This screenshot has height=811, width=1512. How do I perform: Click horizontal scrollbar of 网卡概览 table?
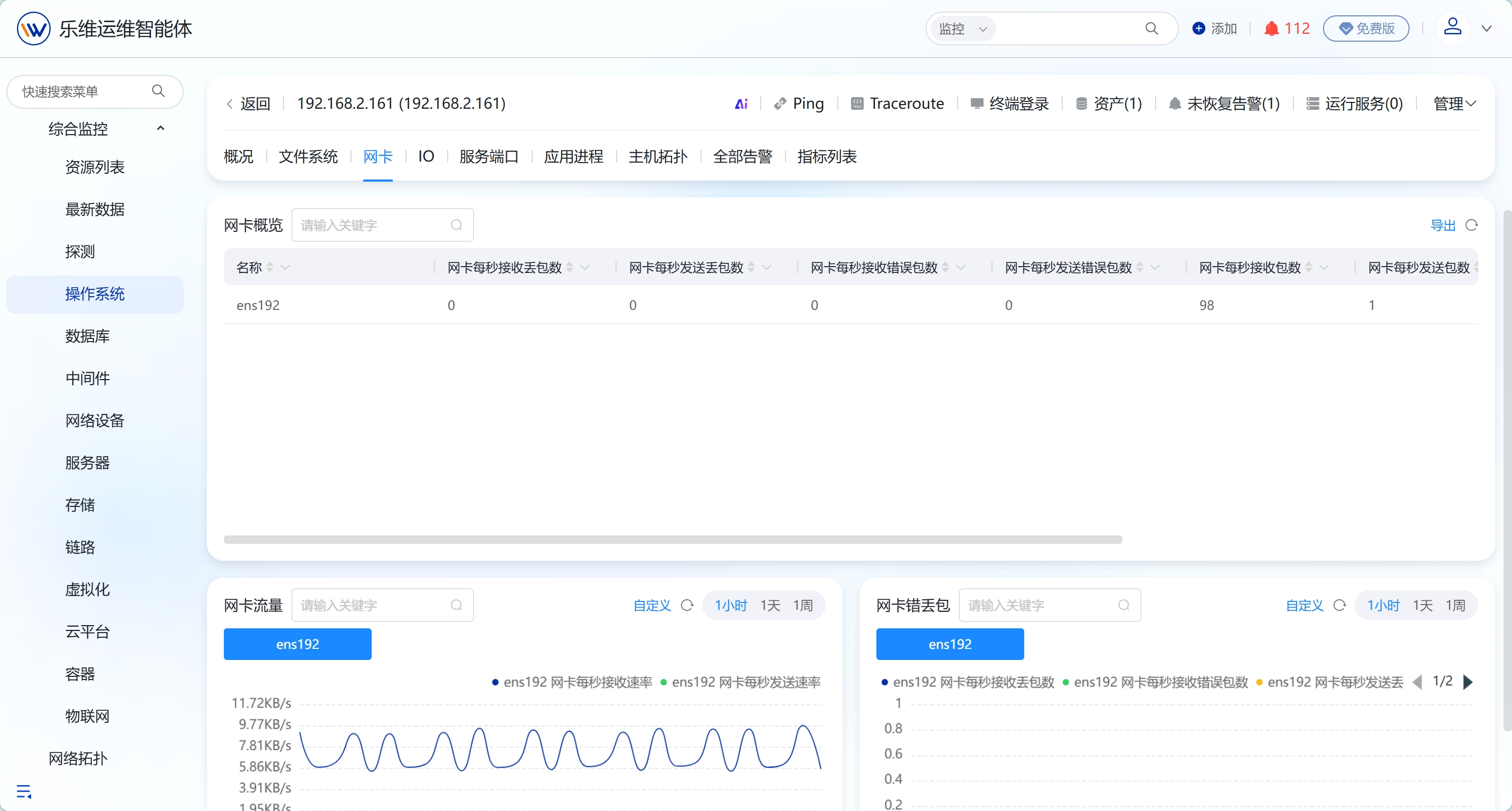click(x=673, y=539)
